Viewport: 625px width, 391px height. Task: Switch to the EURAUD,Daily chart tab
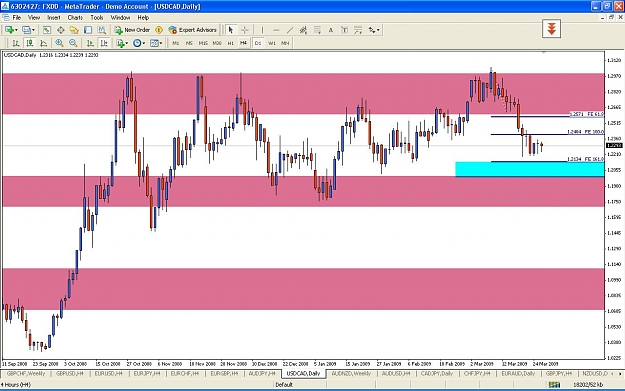[518, 374]
